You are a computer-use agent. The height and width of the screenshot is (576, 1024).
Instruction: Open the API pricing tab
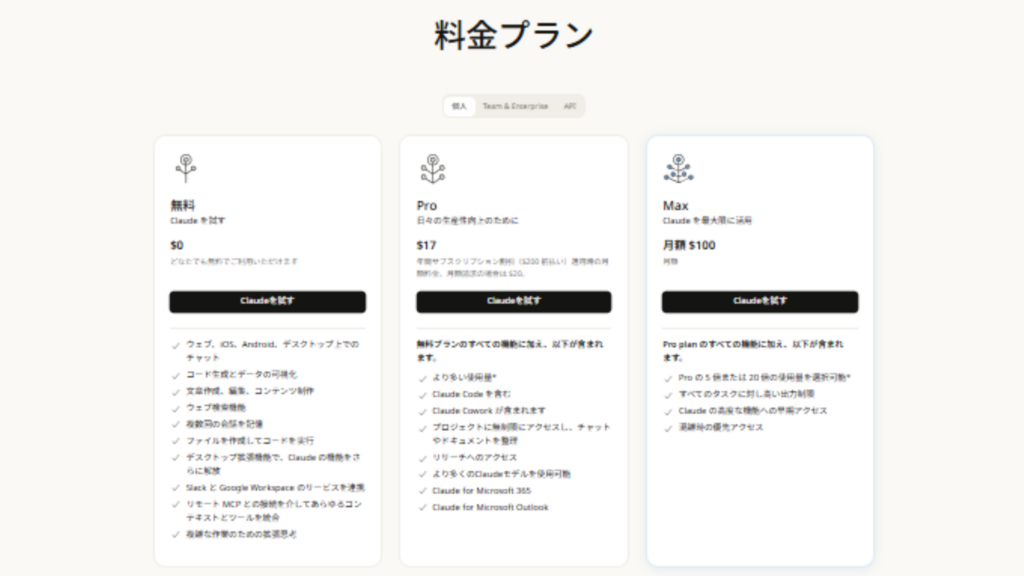(x=570, y=106)
